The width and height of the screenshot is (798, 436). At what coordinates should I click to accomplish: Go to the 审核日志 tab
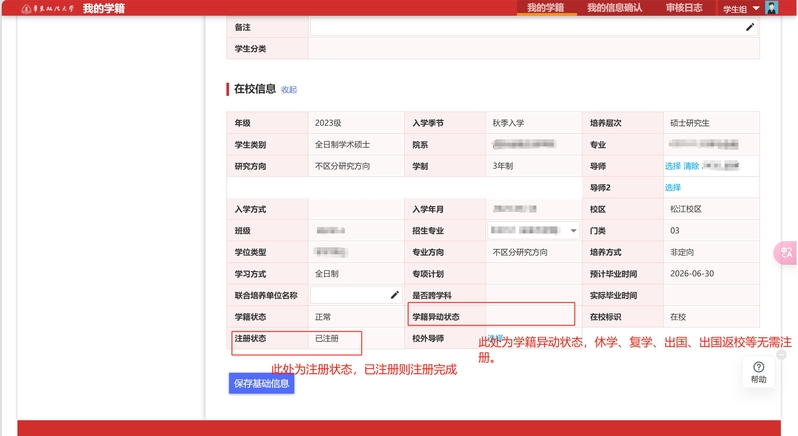[685, 8]
